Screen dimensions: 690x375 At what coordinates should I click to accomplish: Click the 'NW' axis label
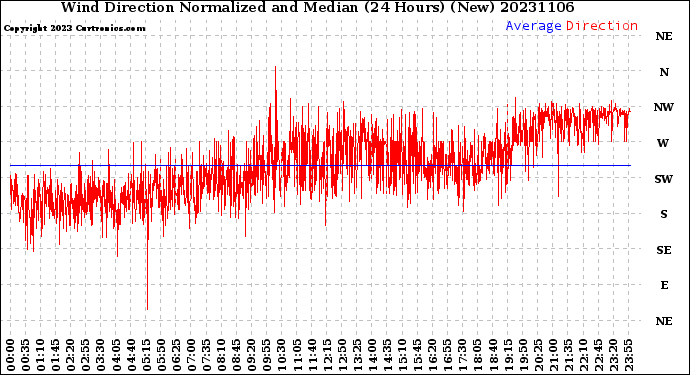coord(664,107)
